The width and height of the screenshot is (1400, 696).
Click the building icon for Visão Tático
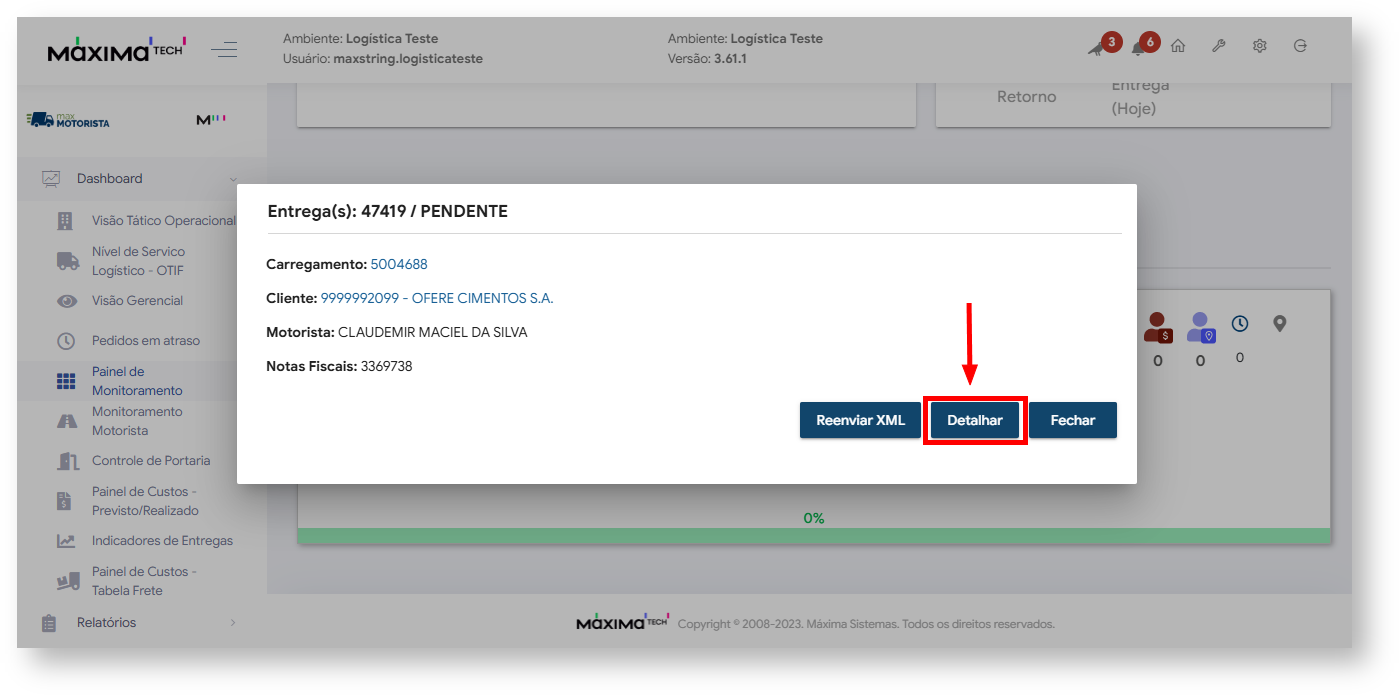pyautogui.click(x=66, y=221)
